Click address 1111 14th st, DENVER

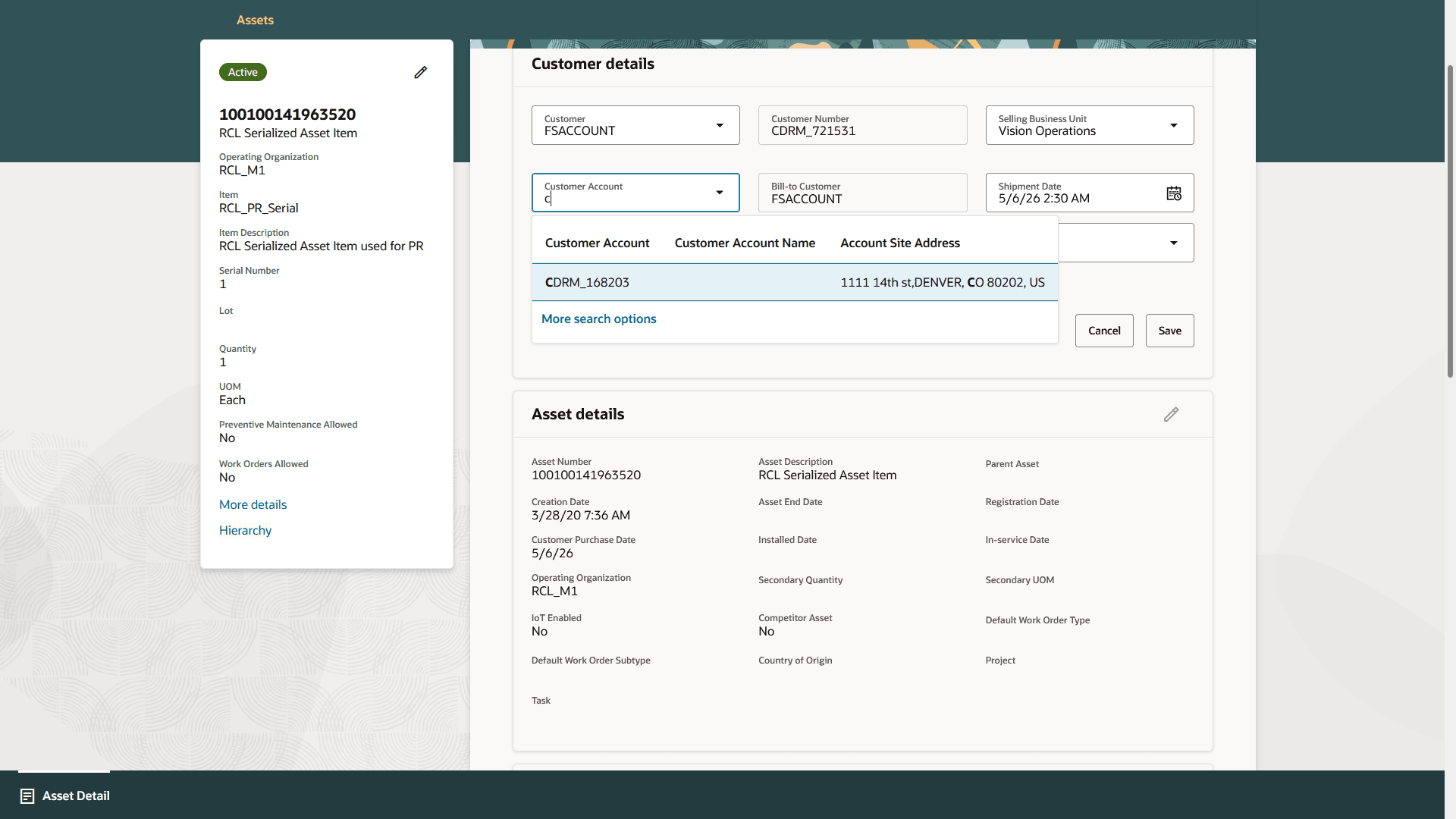click(942, 282)
